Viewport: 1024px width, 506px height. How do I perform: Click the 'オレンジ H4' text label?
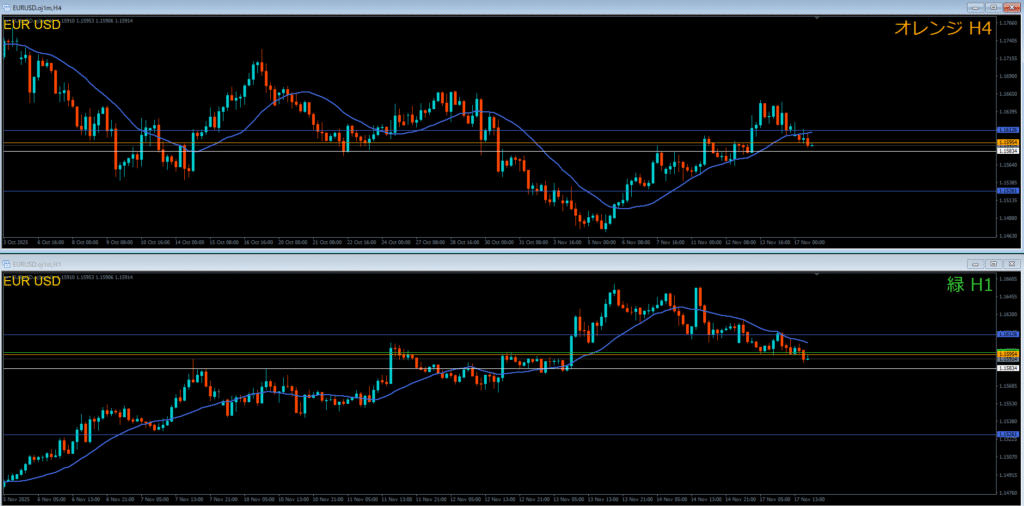(942, 29)
